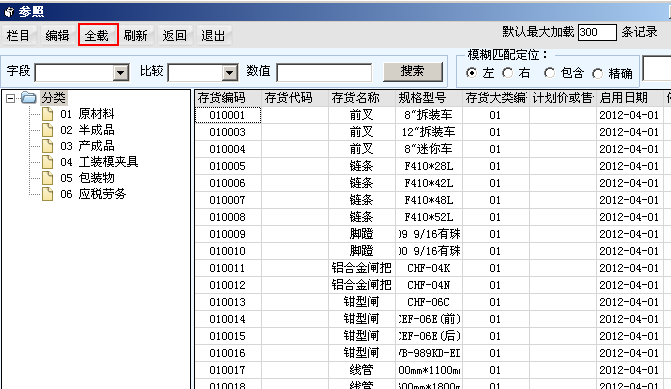
Task: Open the 字段 dropdown
Action: [121, 73]
